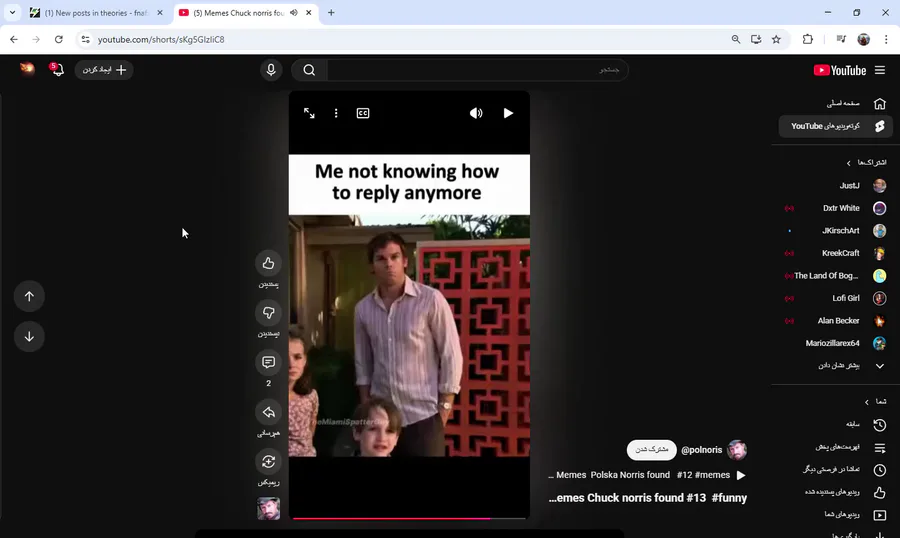900x538 pixels.
Task: Share the short using arrow icon
Action: (268, 412)
